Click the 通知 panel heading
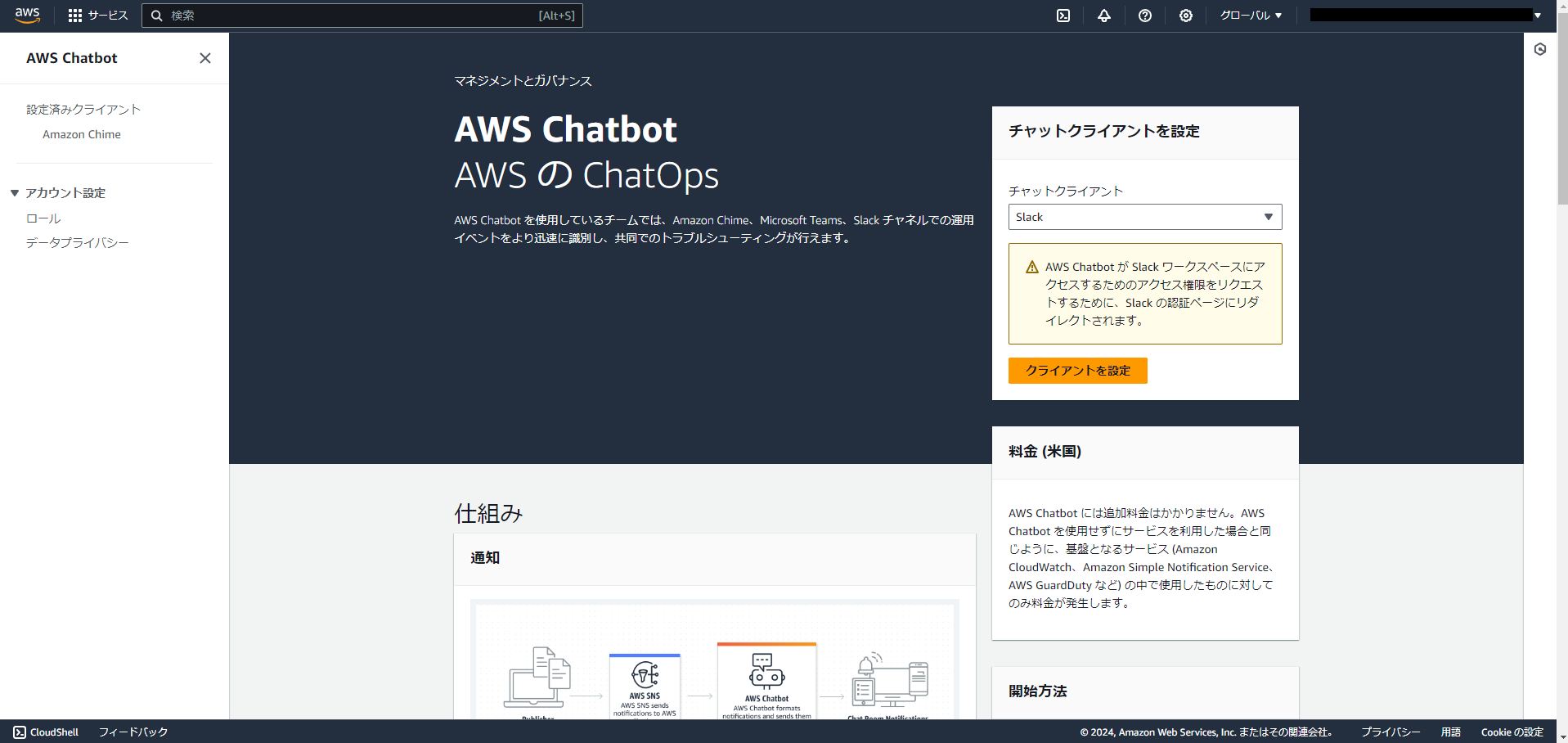Screen dimensions: 1568x743 tap(485, 558)
